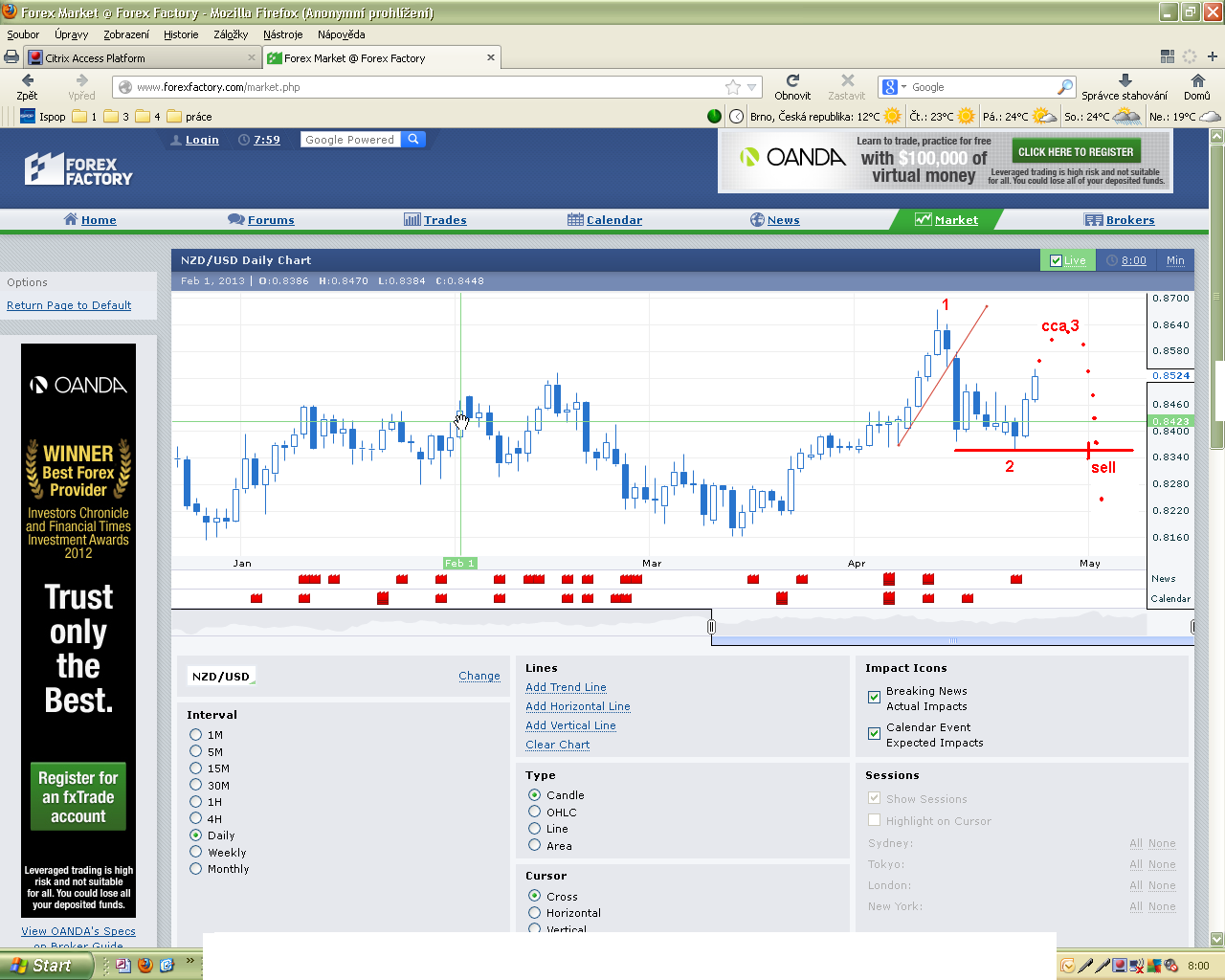The width and height of the screenshot is (1225, 980).
Task: Click the leftmost red icon in Calendar row
Action: (256, 598)
